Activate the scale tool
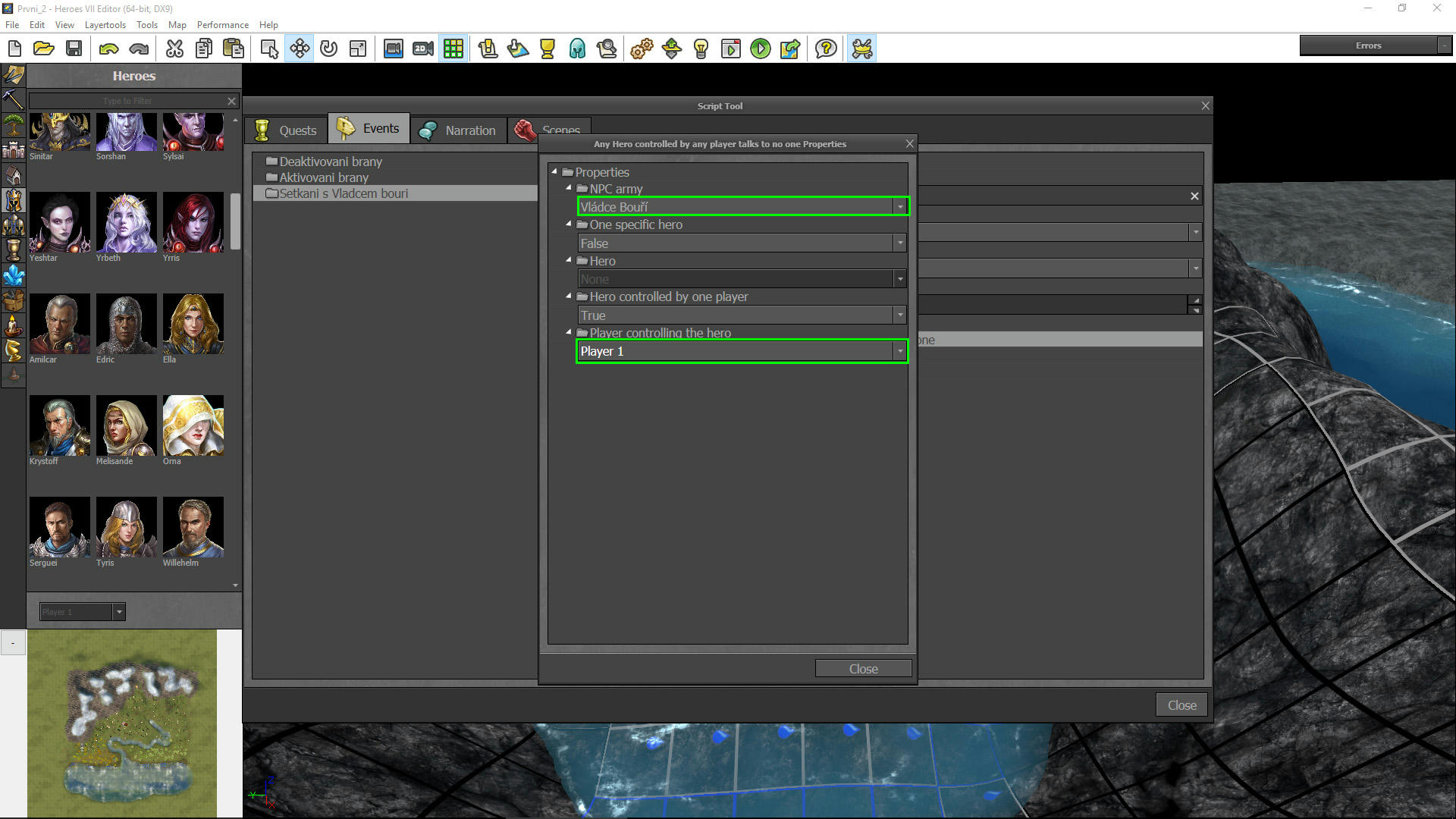The image size is (1456, 819). click(x=358, y=49)
